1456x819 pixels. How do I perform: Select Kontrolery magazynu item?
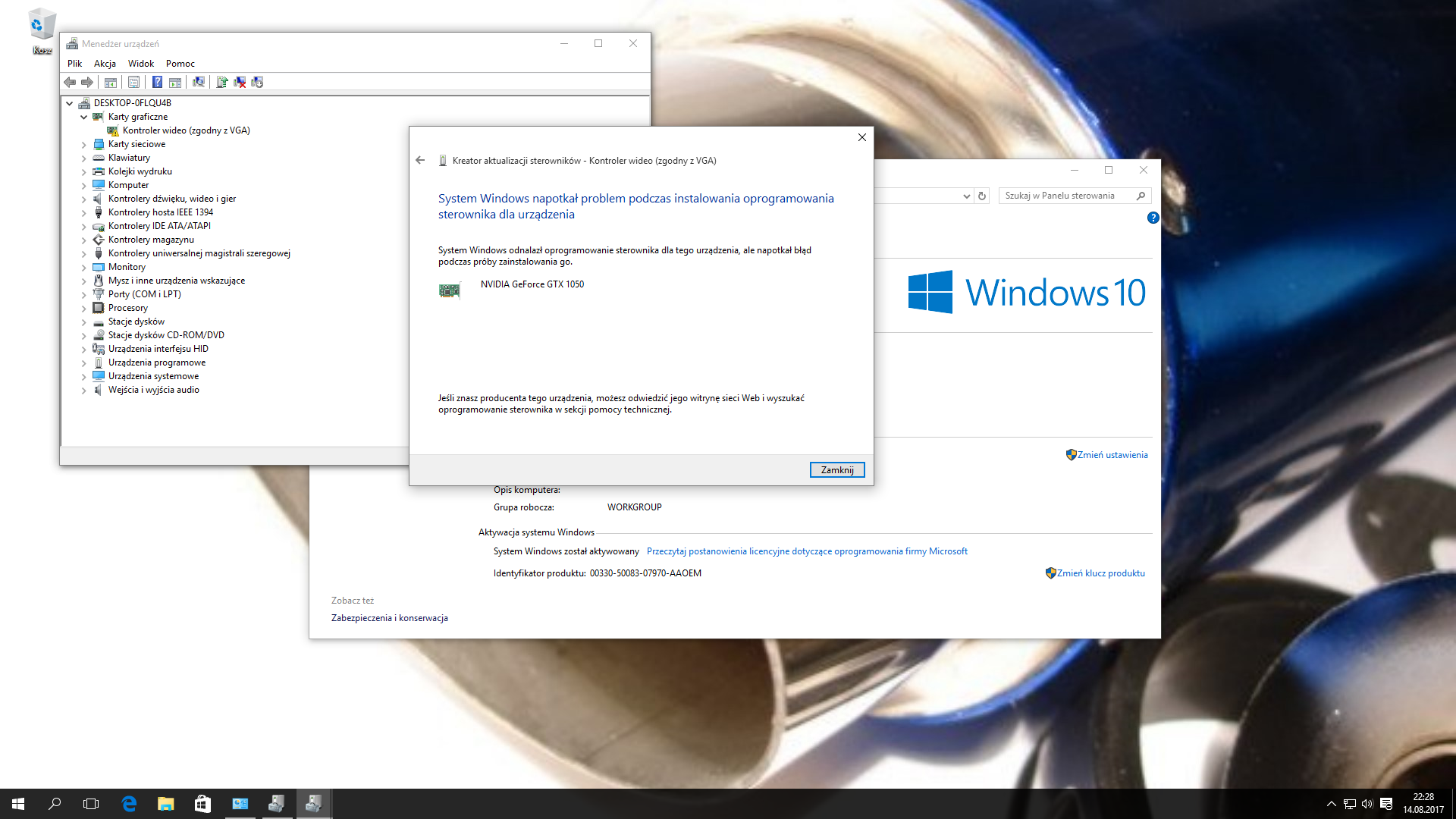point(151,240)
